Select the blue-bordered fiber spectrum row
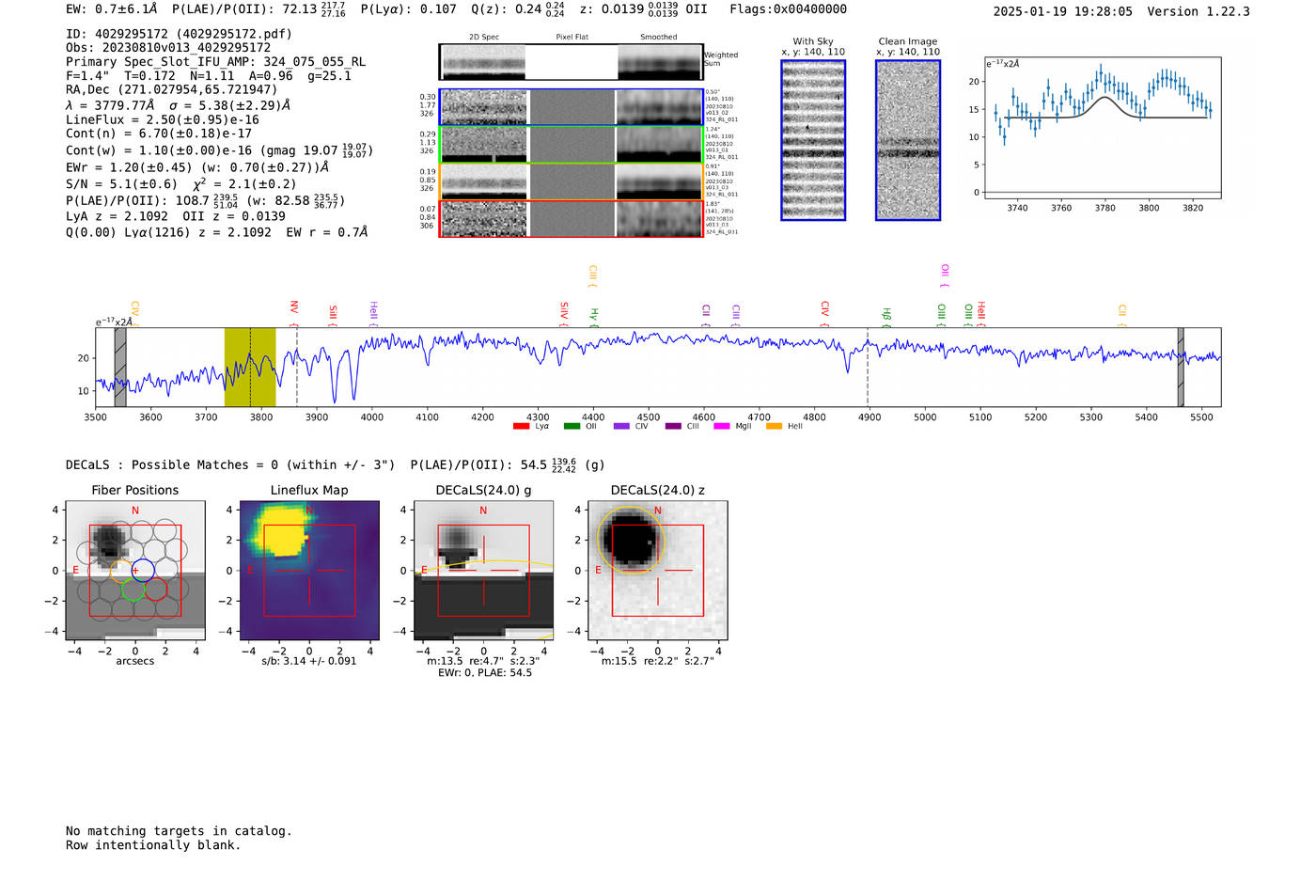The width and height of the screenshot is (1316, 896). (x=572, y=107)
